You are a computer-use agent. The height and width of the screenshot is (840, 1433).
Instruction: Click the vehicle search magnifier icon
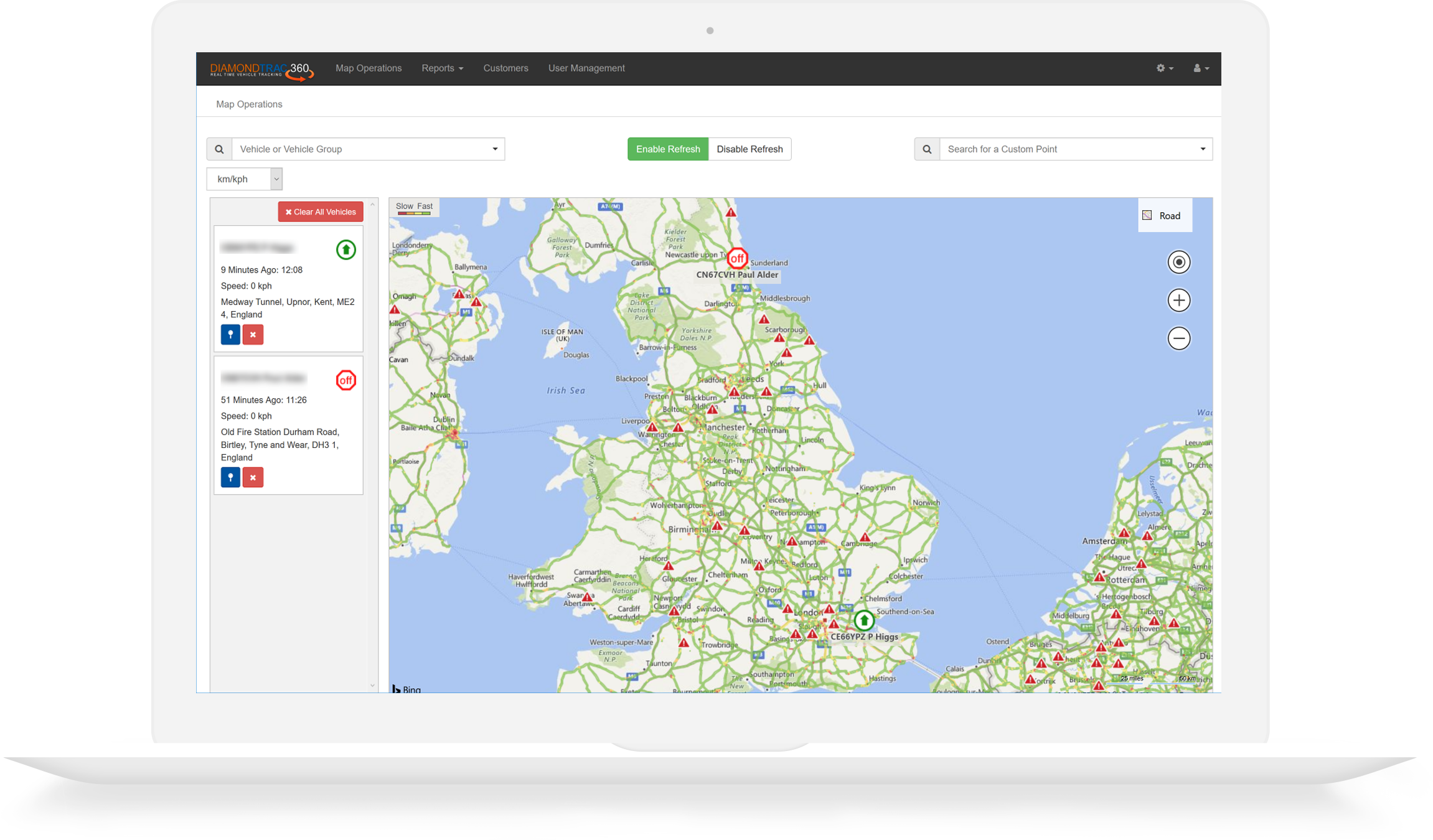pyautogui.click(x=219, y=149)
